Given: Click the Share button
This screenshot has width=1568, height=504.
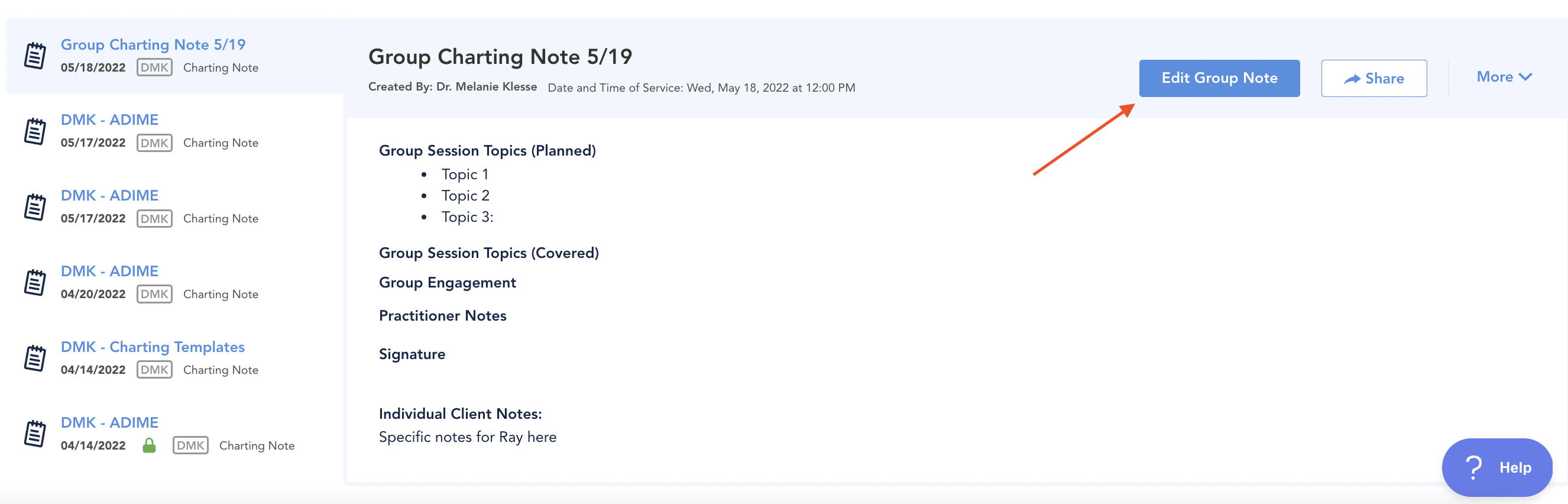Looking at the screenshot, I should click(x=1374, y=78).
